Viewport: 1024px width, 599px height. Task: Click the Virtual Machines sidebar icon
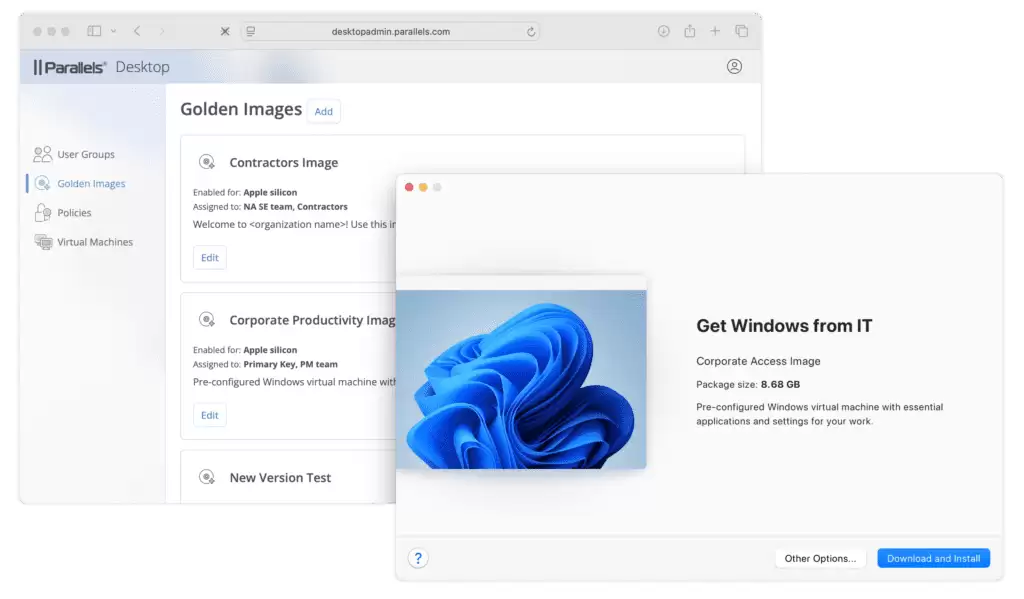tap(43, 242)
